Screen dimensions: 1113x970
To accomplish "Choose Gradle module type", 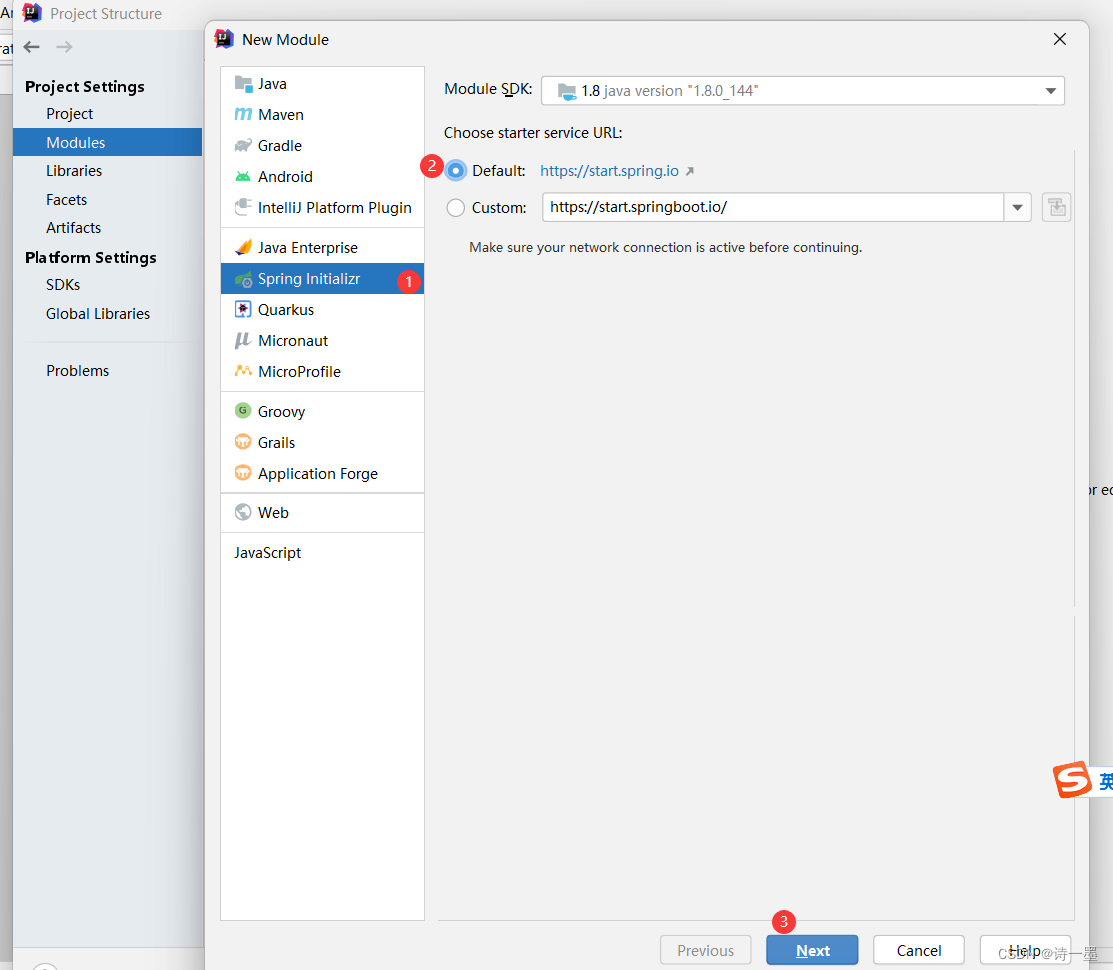I will pyautogui.click(x=322, y=145).
